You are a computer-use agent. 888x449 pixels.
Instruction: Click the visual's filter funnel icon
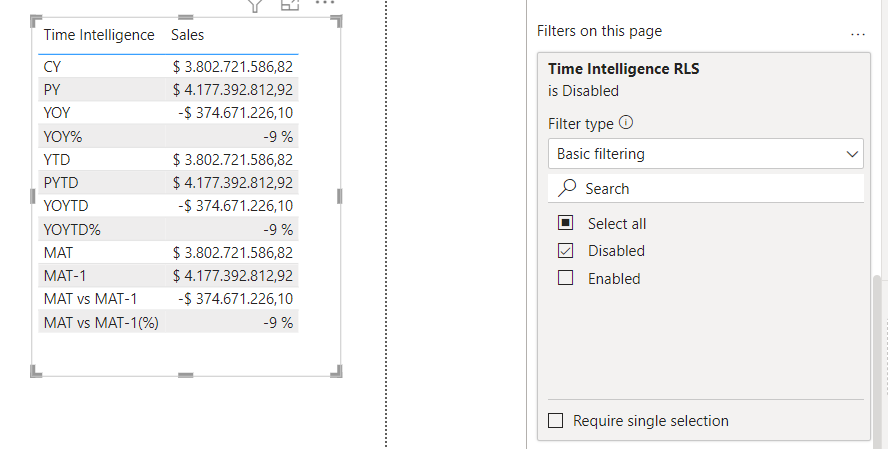(255, 5)
